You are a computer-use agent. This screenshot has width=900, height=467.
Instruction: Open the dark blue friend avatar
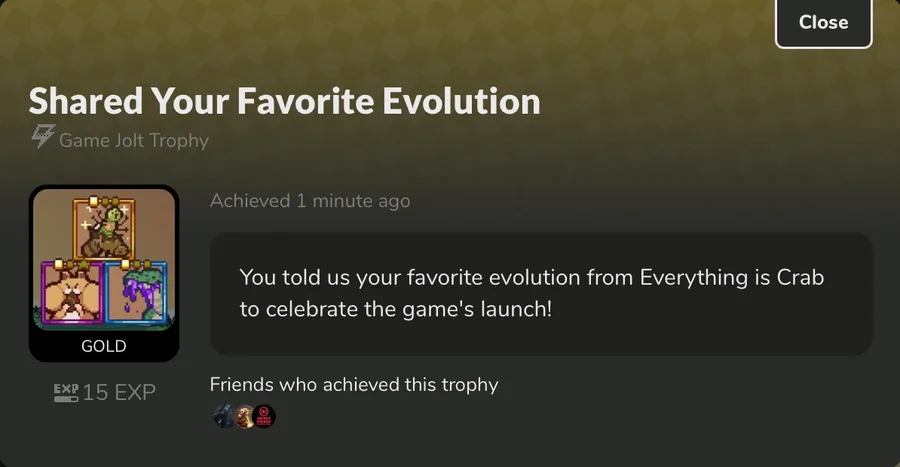click(x=223, y=416)
